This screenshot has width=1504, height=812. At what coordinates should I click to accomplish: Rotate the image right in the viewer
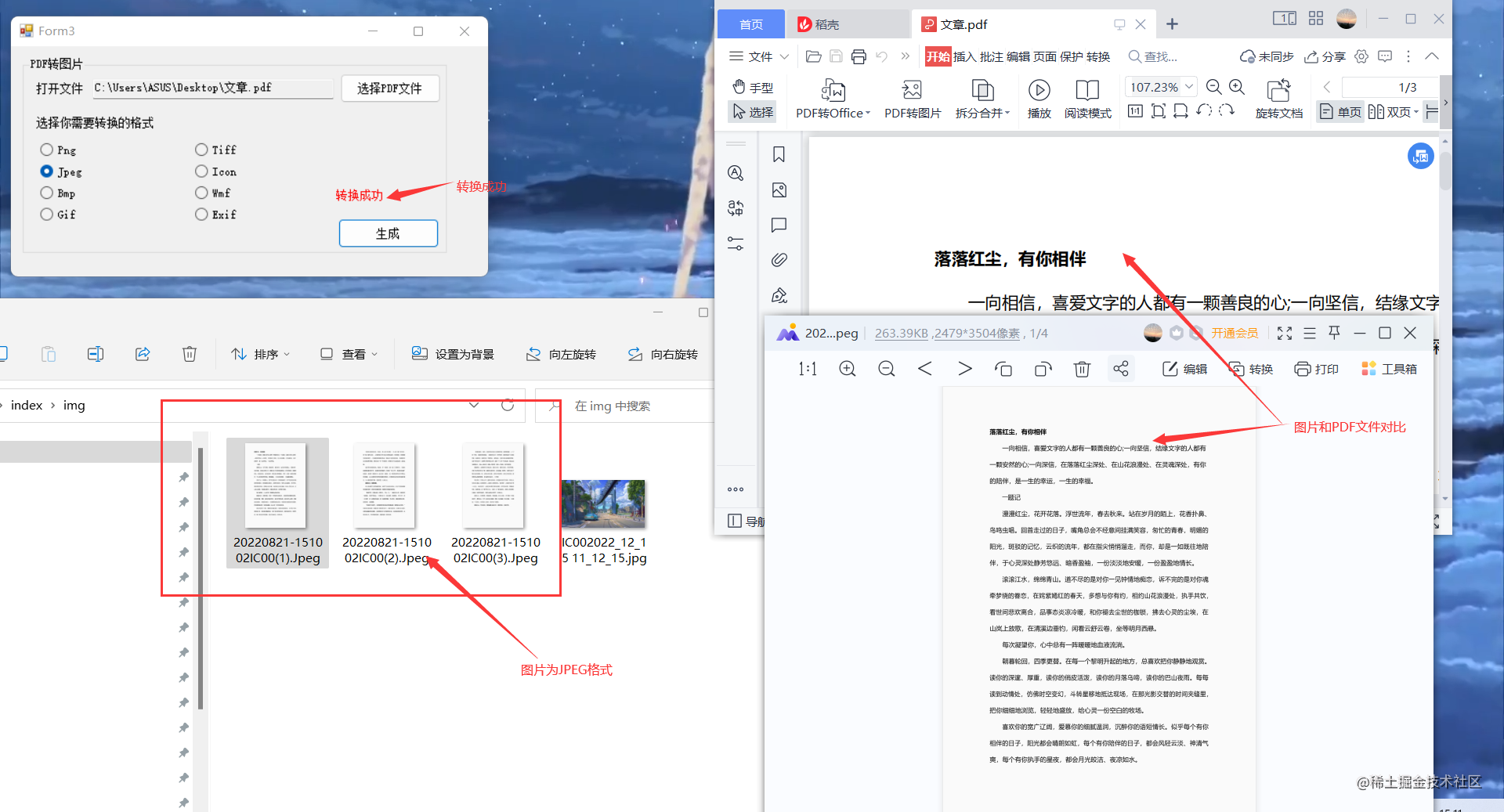coord(1043,368)
